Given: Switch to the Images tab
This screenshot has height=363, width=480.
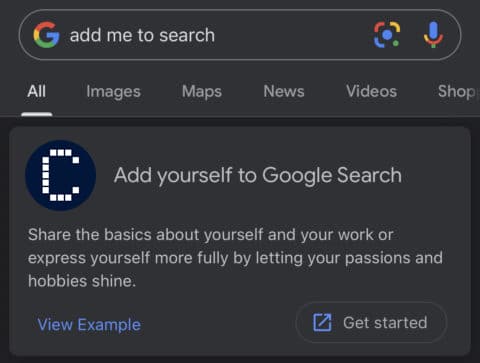Looking at the screenshot, I should pyautogui.click(x=113, y=92).
